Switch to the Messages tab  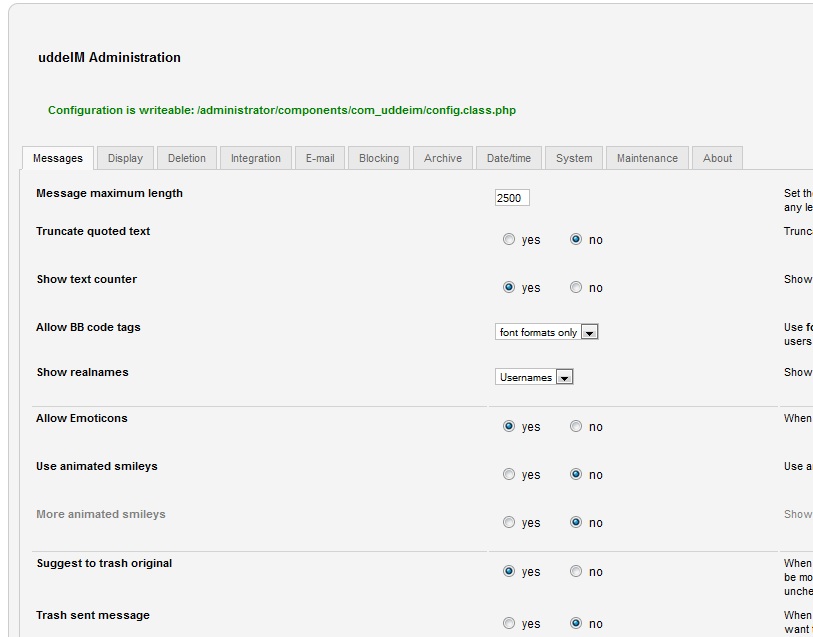coord(58,158)
